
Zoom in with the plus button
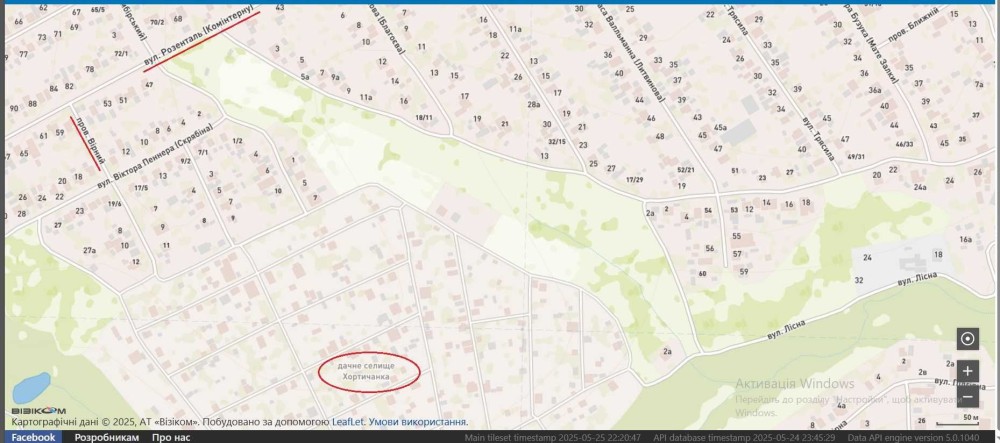(x=967, y=371)
